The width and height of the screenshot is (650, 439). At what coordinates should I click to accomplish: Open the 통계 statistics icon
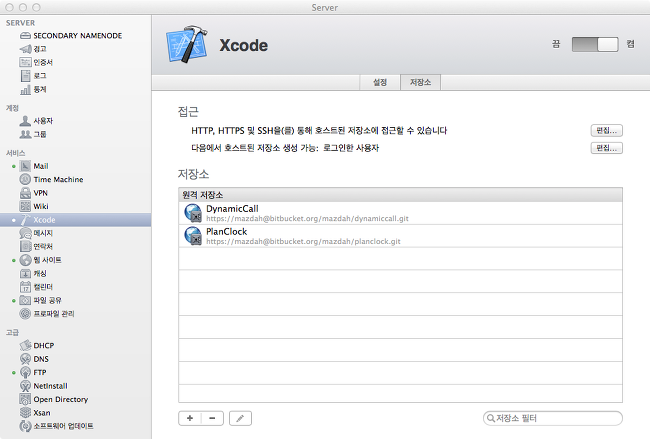(25, 89)
